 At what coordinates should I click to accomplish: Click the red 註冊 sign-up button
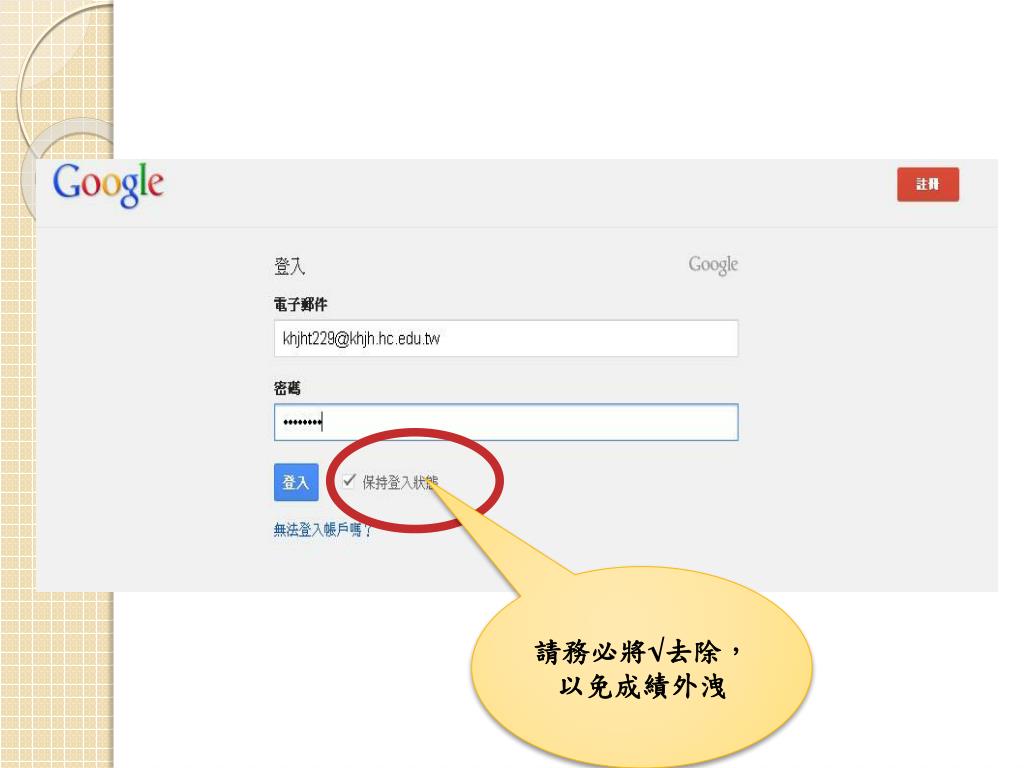[927, 184]
